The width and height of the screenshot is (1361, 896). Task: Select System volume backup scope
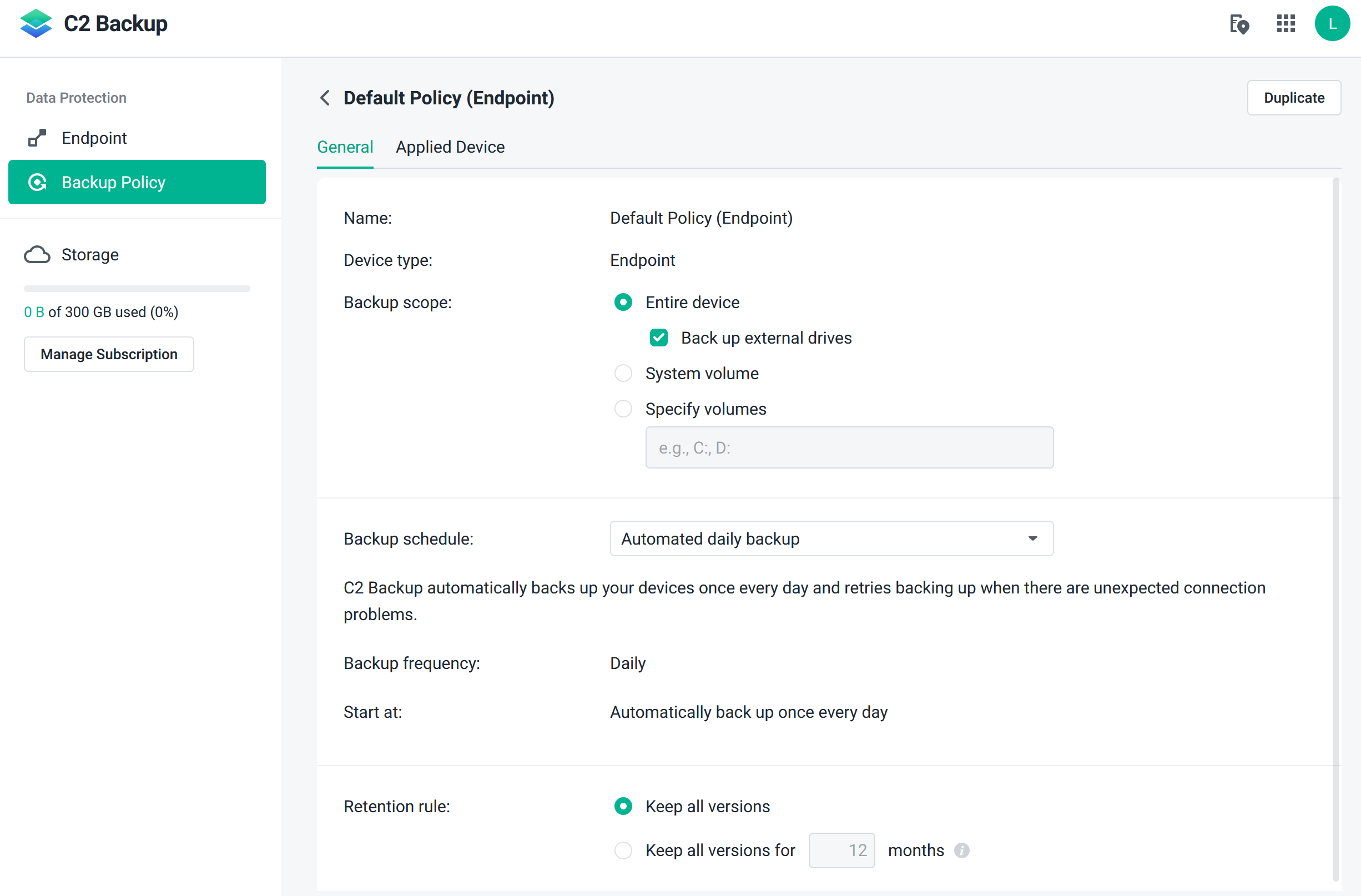pos(623,374)
